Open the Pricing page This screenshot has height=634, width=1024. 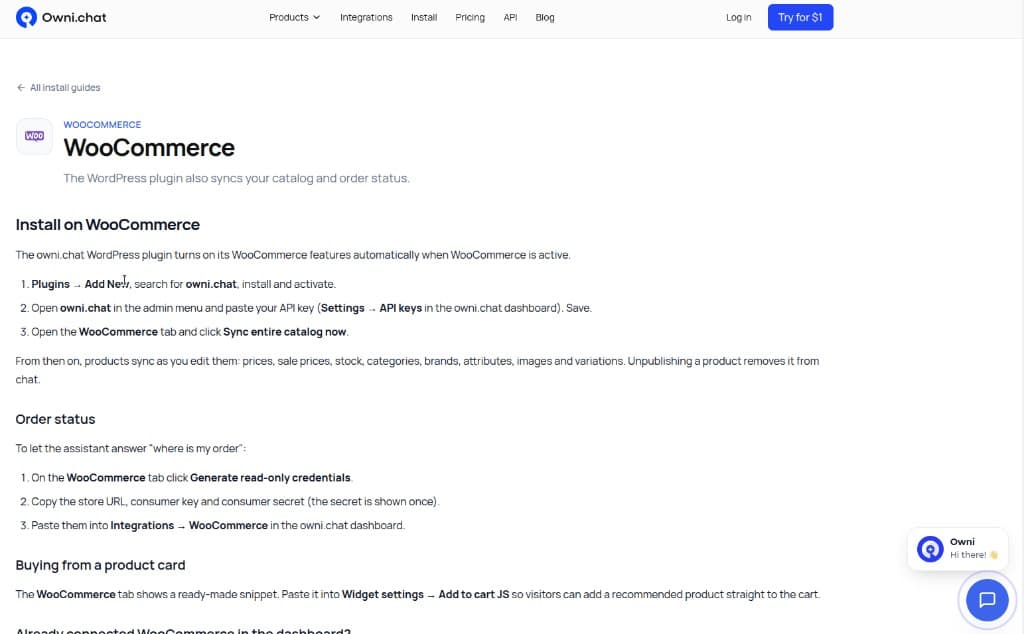click(470, 18)
